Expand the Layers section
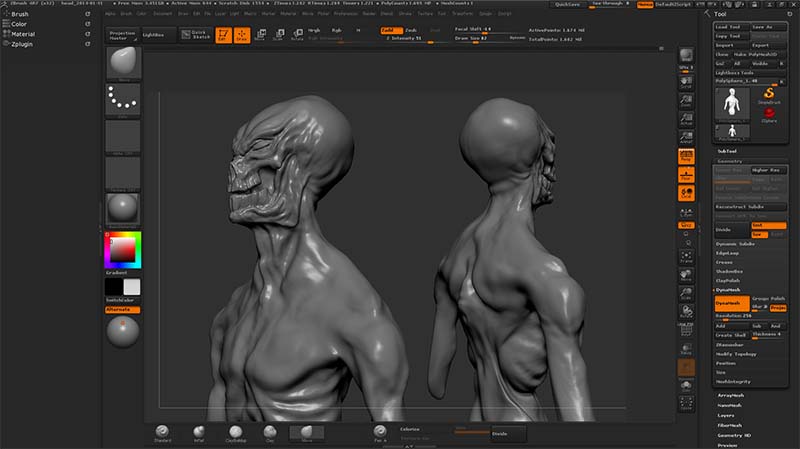Viewport: 800px width, 449px height. pos(726,415)
